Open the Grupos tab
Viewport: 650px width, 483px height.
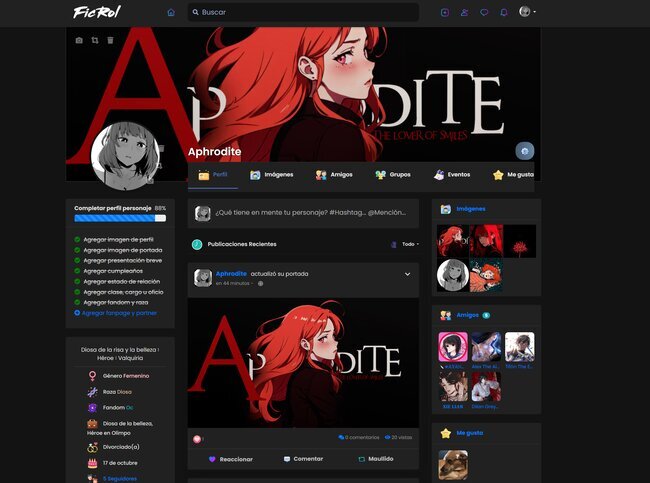(393, 175)
